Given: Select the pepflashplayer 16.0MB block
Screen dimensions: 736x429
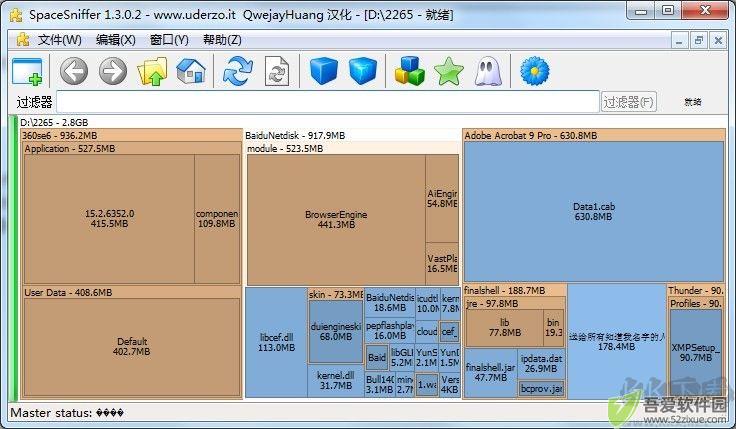Looking at the screenshot, I should [390, 330].
